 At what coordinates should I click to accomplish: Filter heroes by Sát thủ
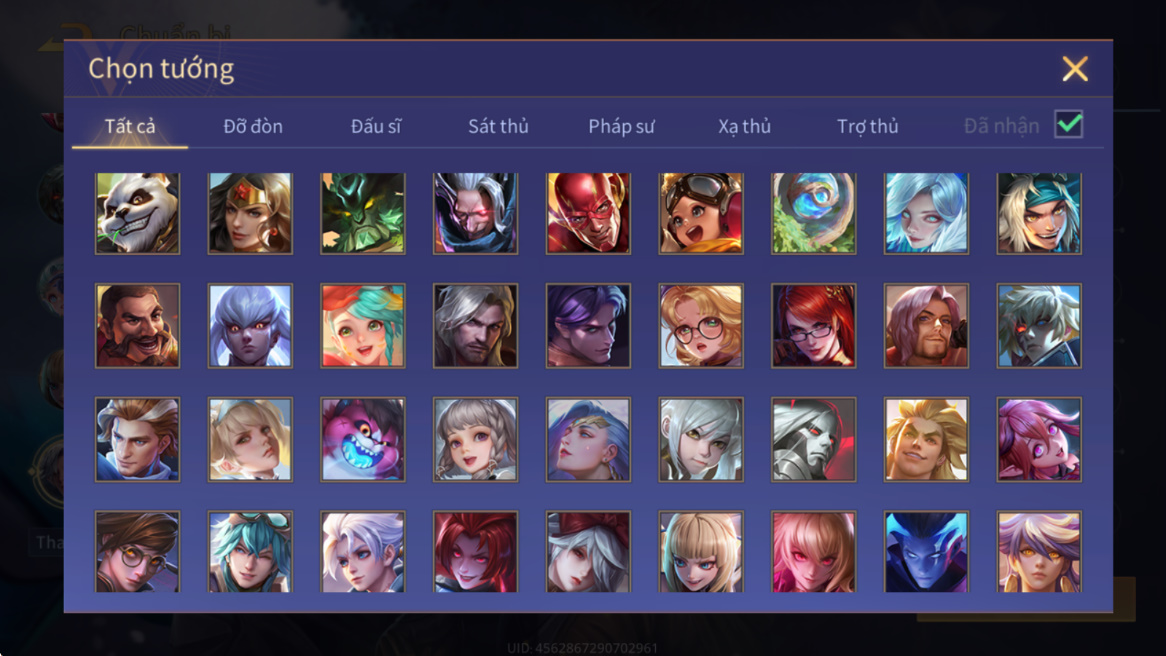click(x=498, y=126)
